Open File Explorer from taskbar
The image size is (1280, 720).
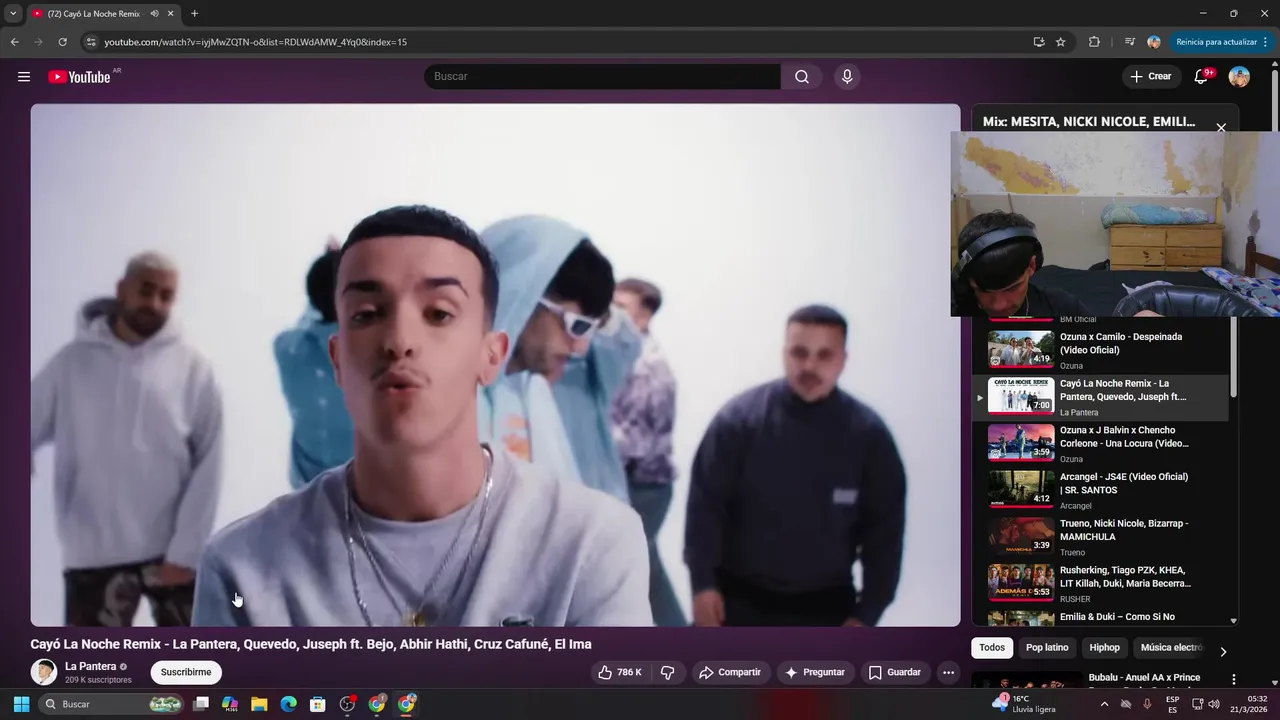coord(259,704)
